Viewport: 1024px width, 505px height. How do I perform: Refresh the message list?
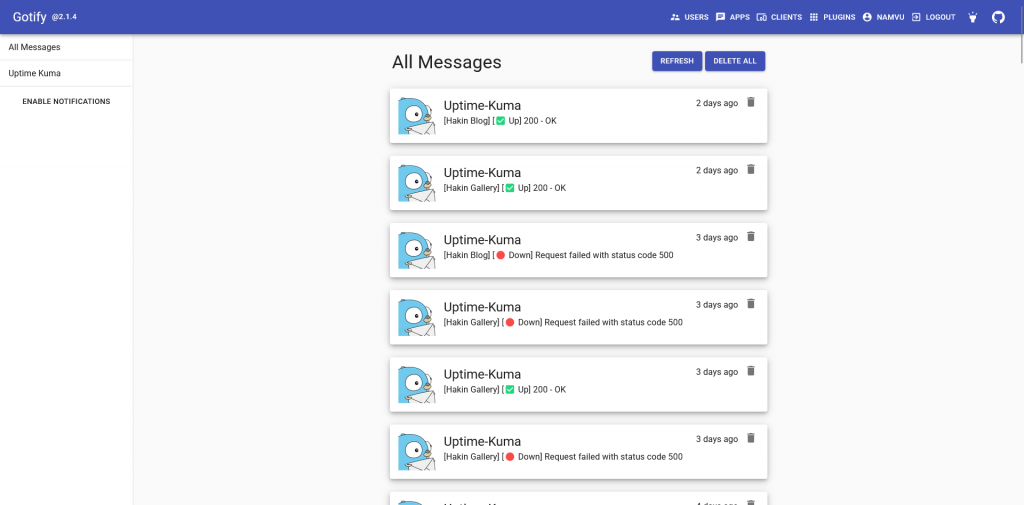click(677, 61)
